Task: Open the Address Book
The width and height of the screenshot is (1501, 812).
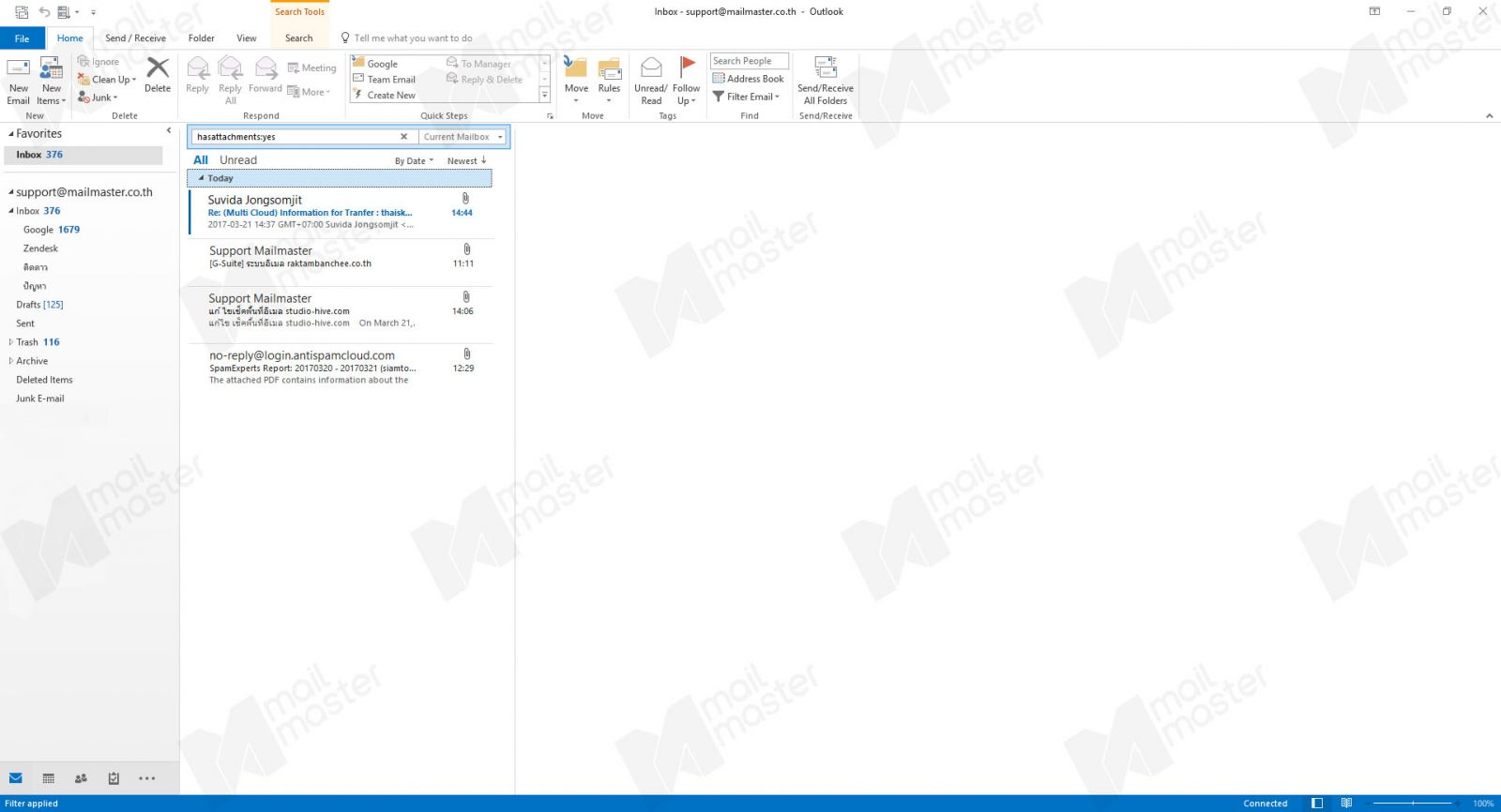Action: click(x=748, y=79)
